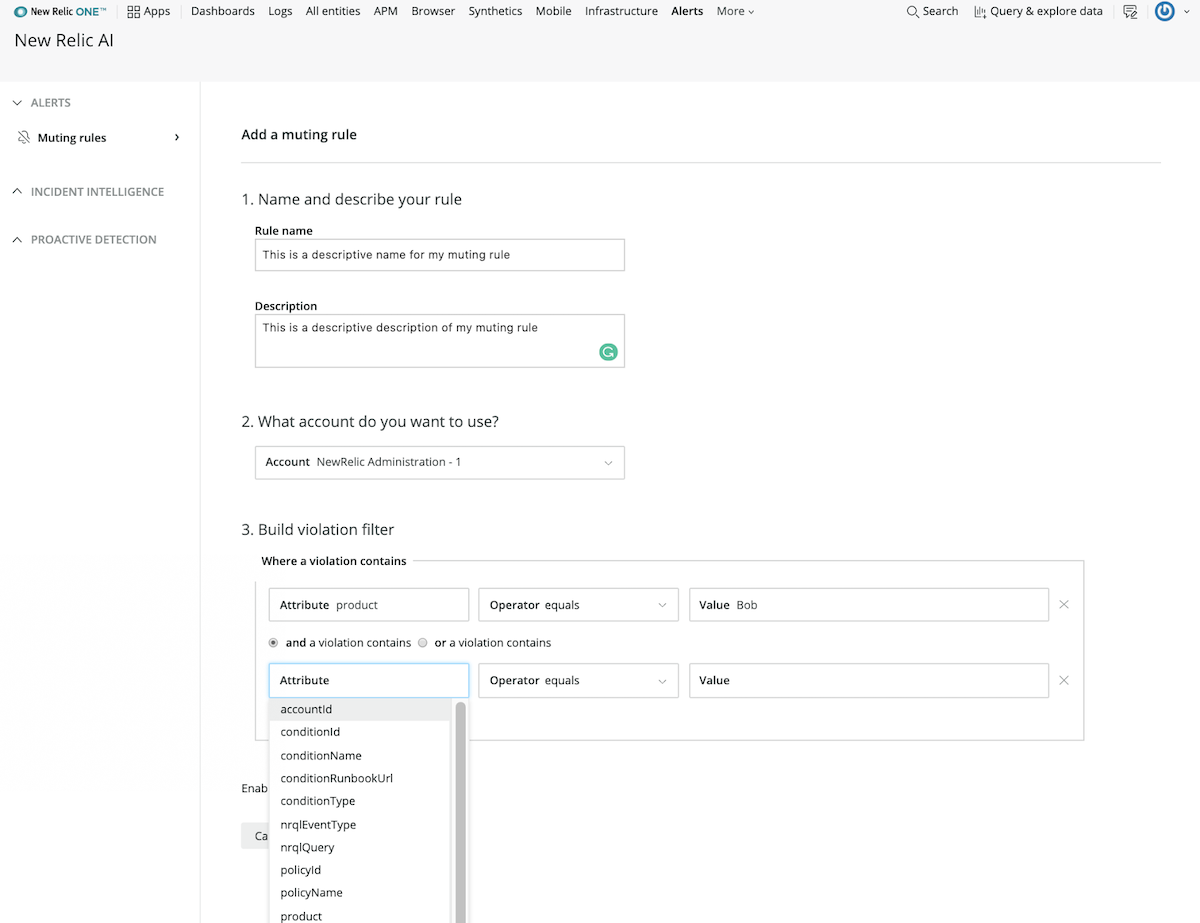1200x923 pixels.
Task: Expand the INCIDENT INTELLIGENCE section
Action: [87, 191]
